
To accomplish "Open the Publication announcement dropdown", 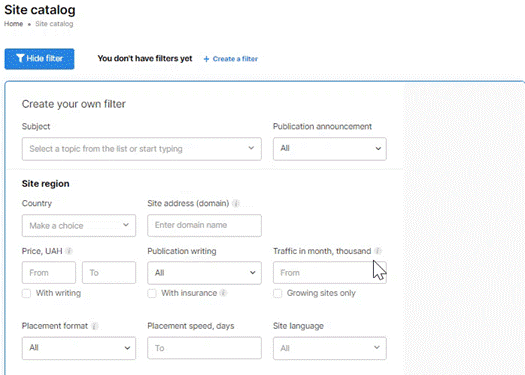I will coord(329,149).
